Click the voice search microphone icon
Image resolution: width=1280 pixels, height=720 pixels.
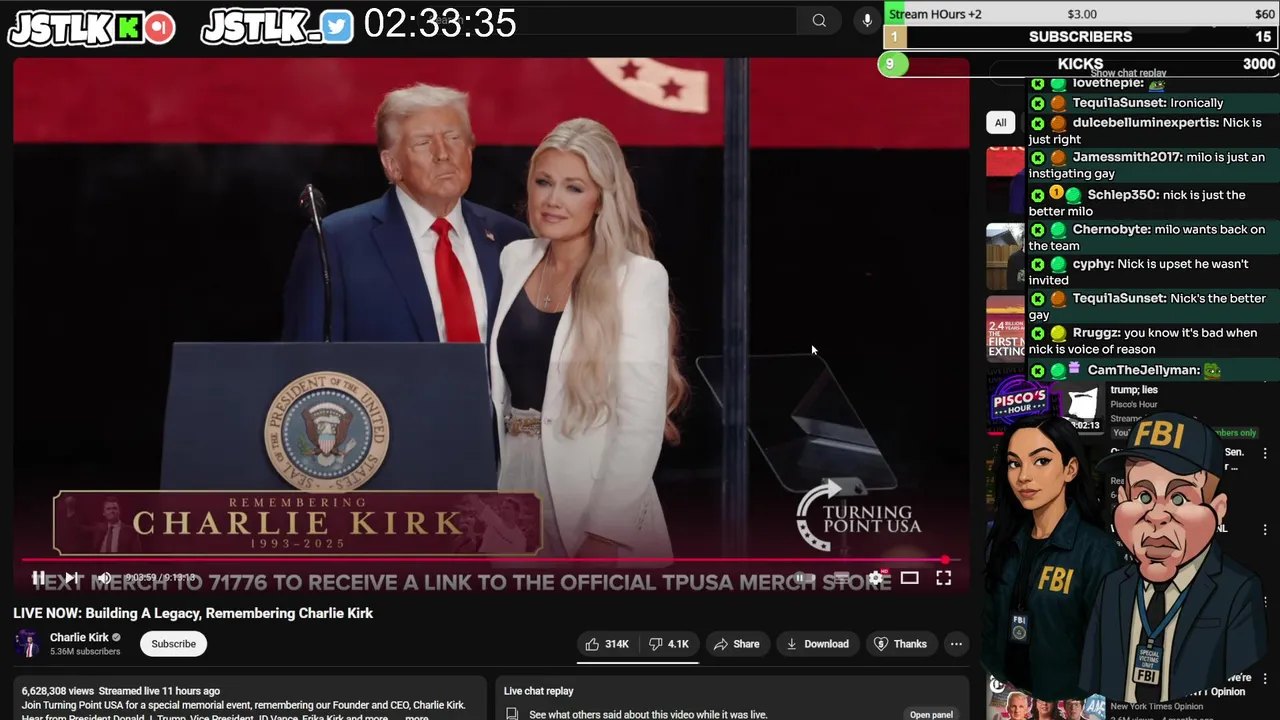(866, 20)
